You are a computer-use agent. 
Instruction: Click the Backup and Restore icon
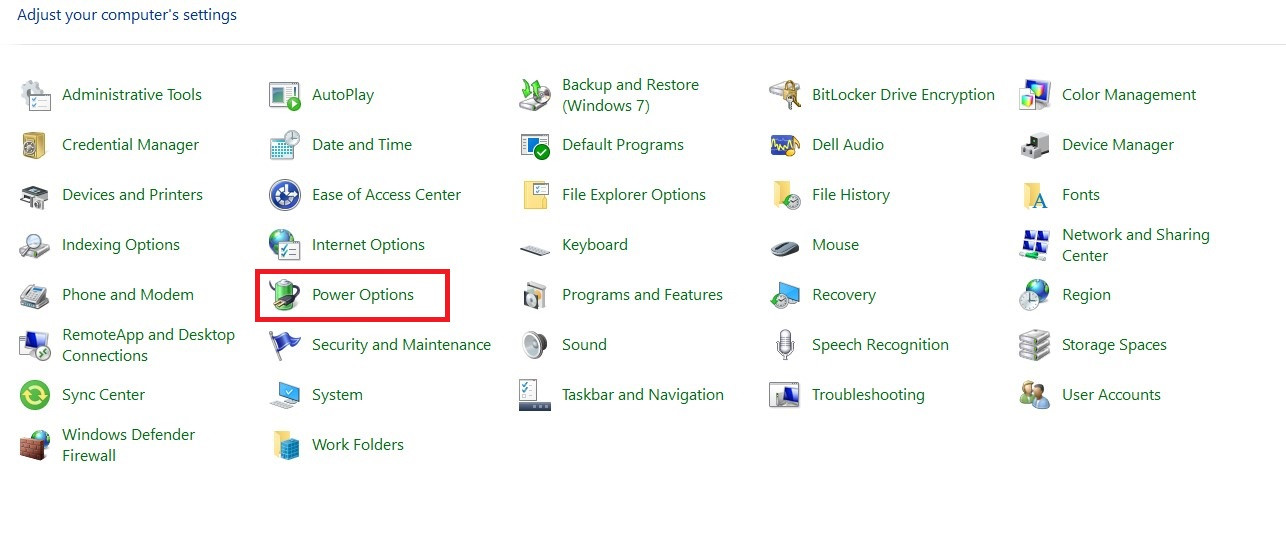click(535, 95)
